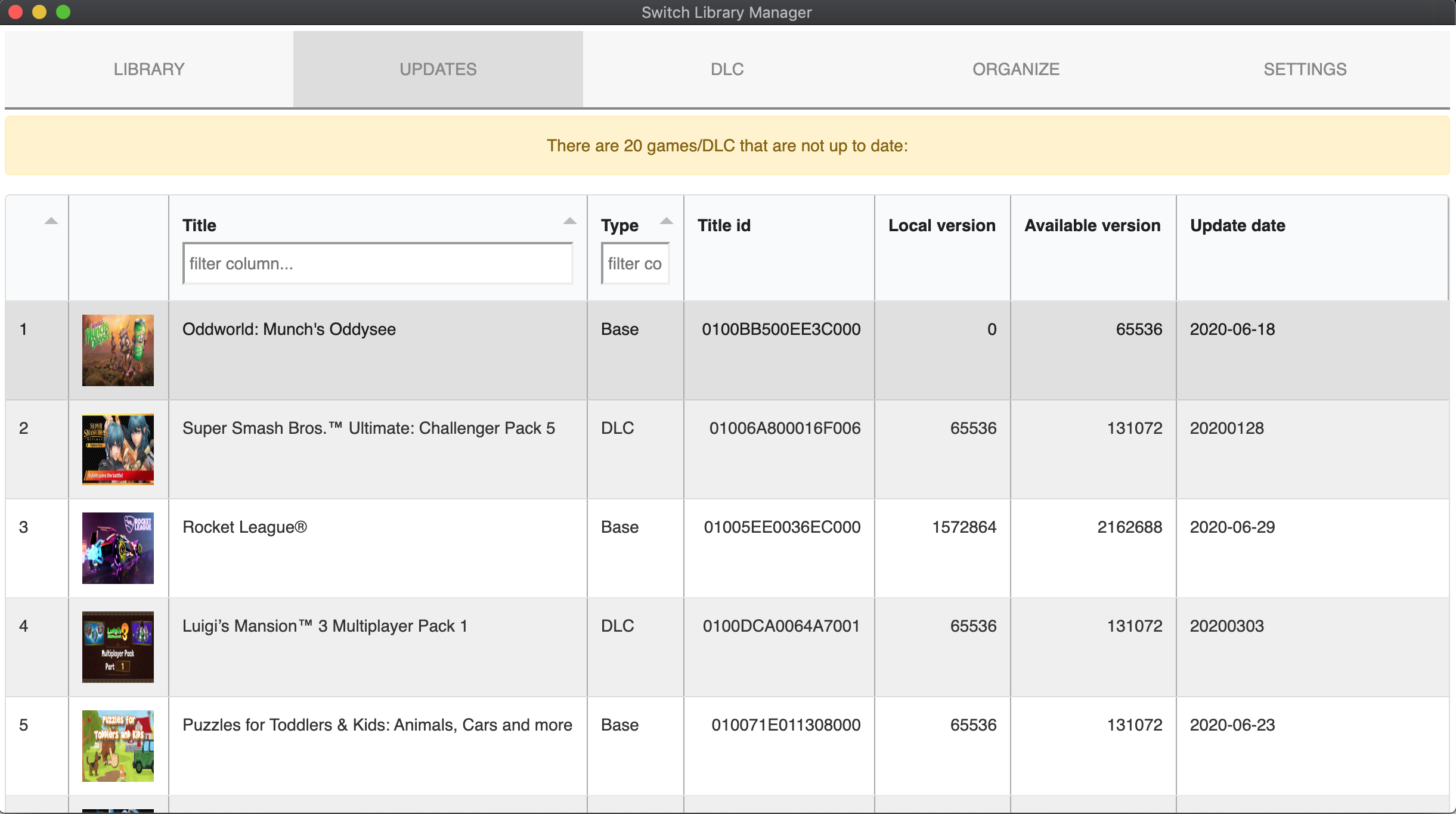Sort by the row number column arrow
The height and width of the screenshot is (814, 1456).
51,221
